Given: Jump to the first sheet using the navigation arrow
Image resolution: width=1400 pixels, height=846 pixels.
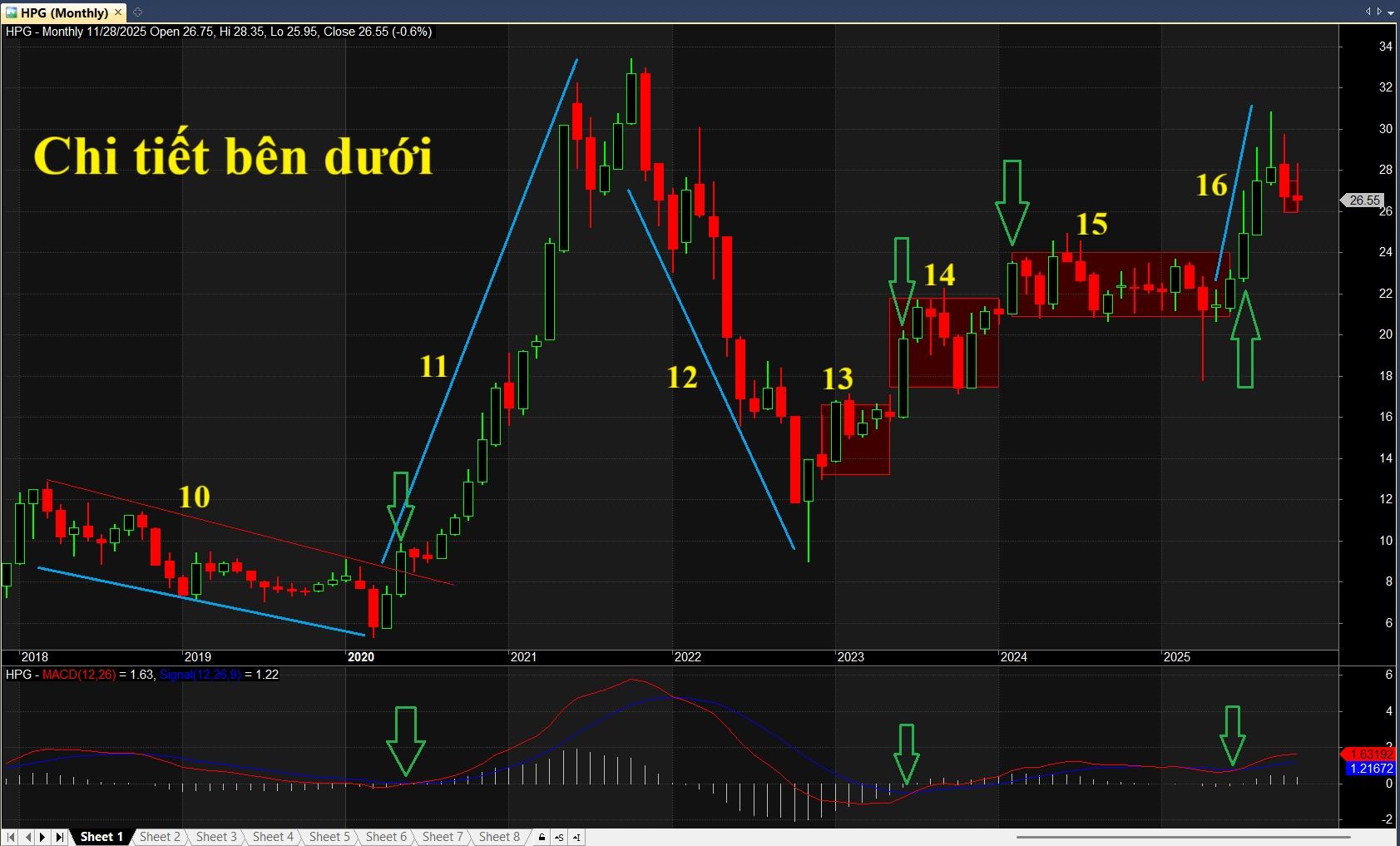Looking at the screenshot, I should point(11,837).
